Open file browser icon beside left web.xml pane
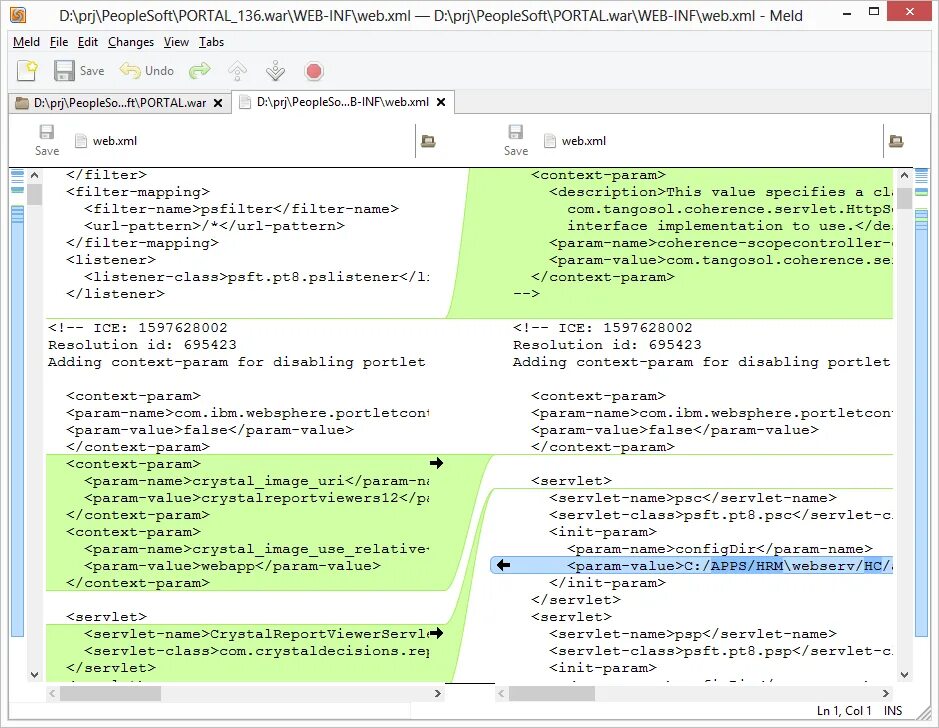 [428, 142]
